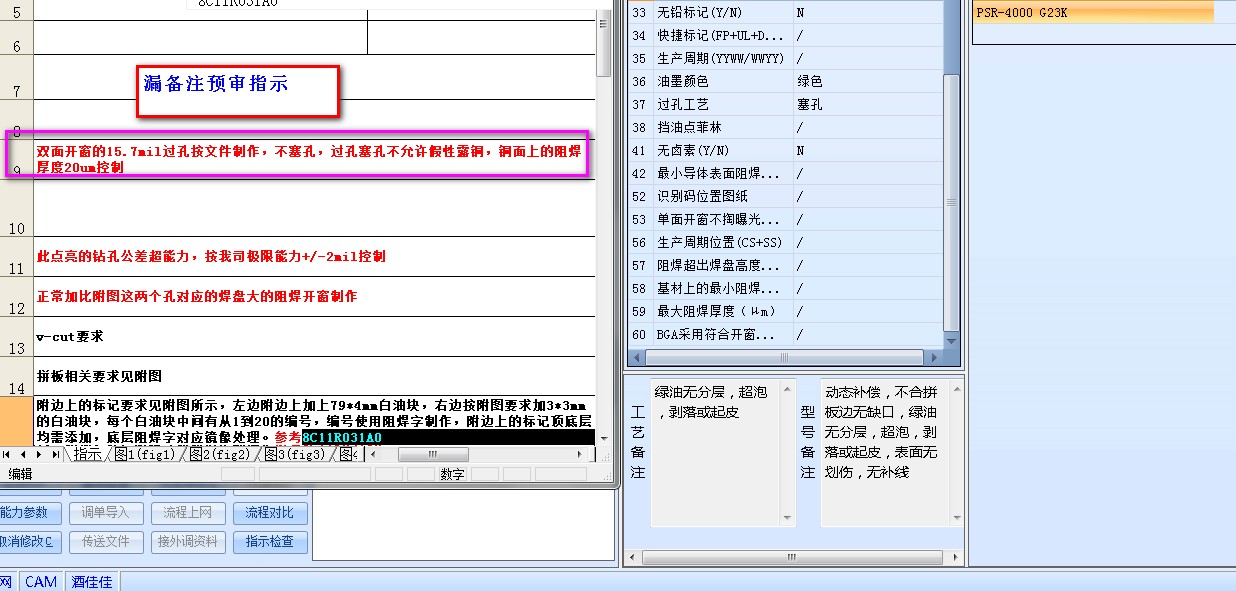Open the 图1(fig1) sheet tab
The image size is (1236, 591).
point(144,454)
